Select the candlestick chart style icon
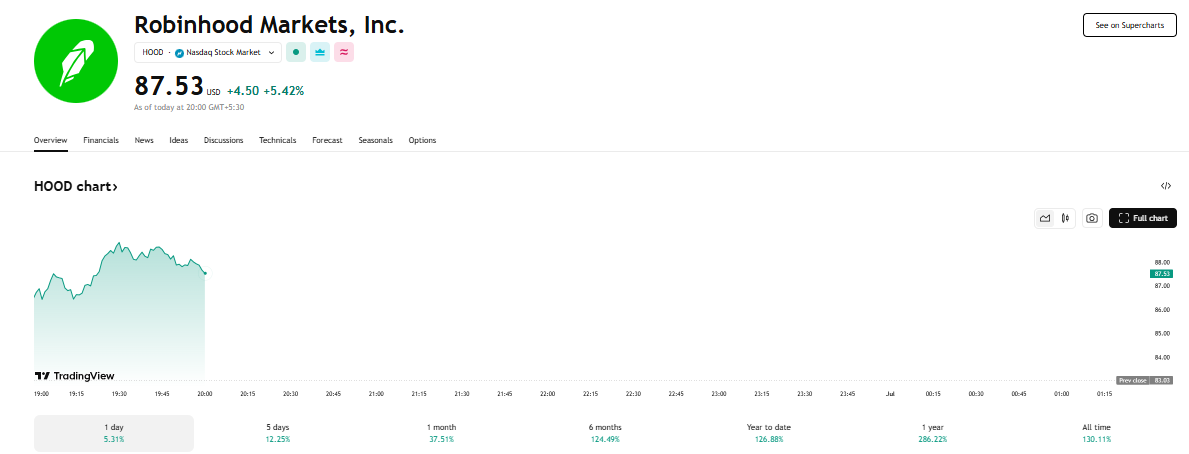This screenshot has width=1189, height=454. pyautogui.click(x=1065, y=218)
